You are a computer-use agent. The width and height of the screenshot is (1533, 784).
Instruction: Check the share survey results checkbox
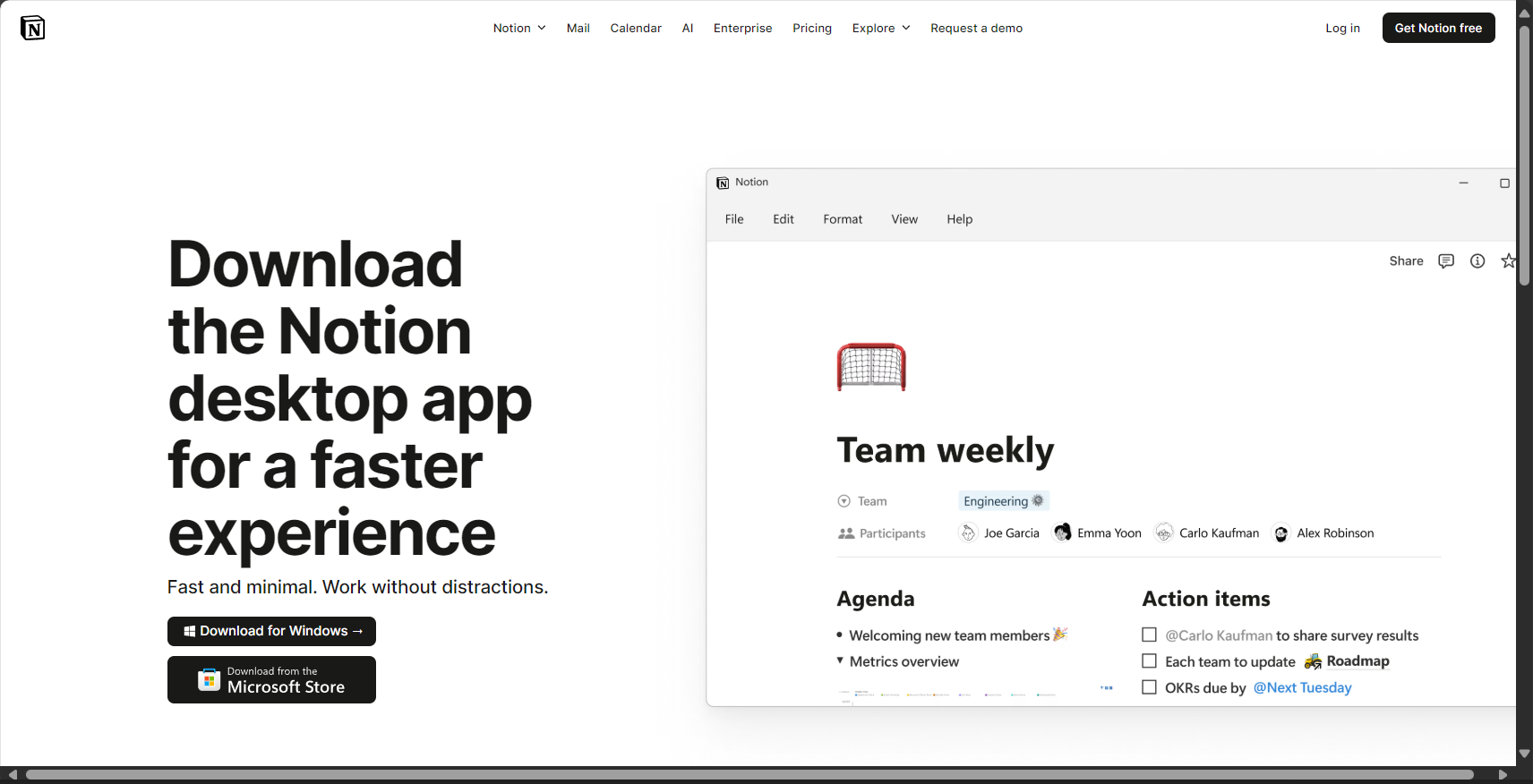tap(1149, 635)
